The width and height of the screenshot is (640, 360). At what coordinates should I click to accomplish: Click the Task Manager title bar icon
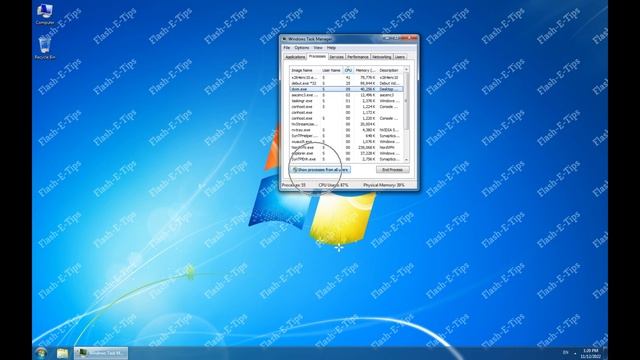click(285, 39)
